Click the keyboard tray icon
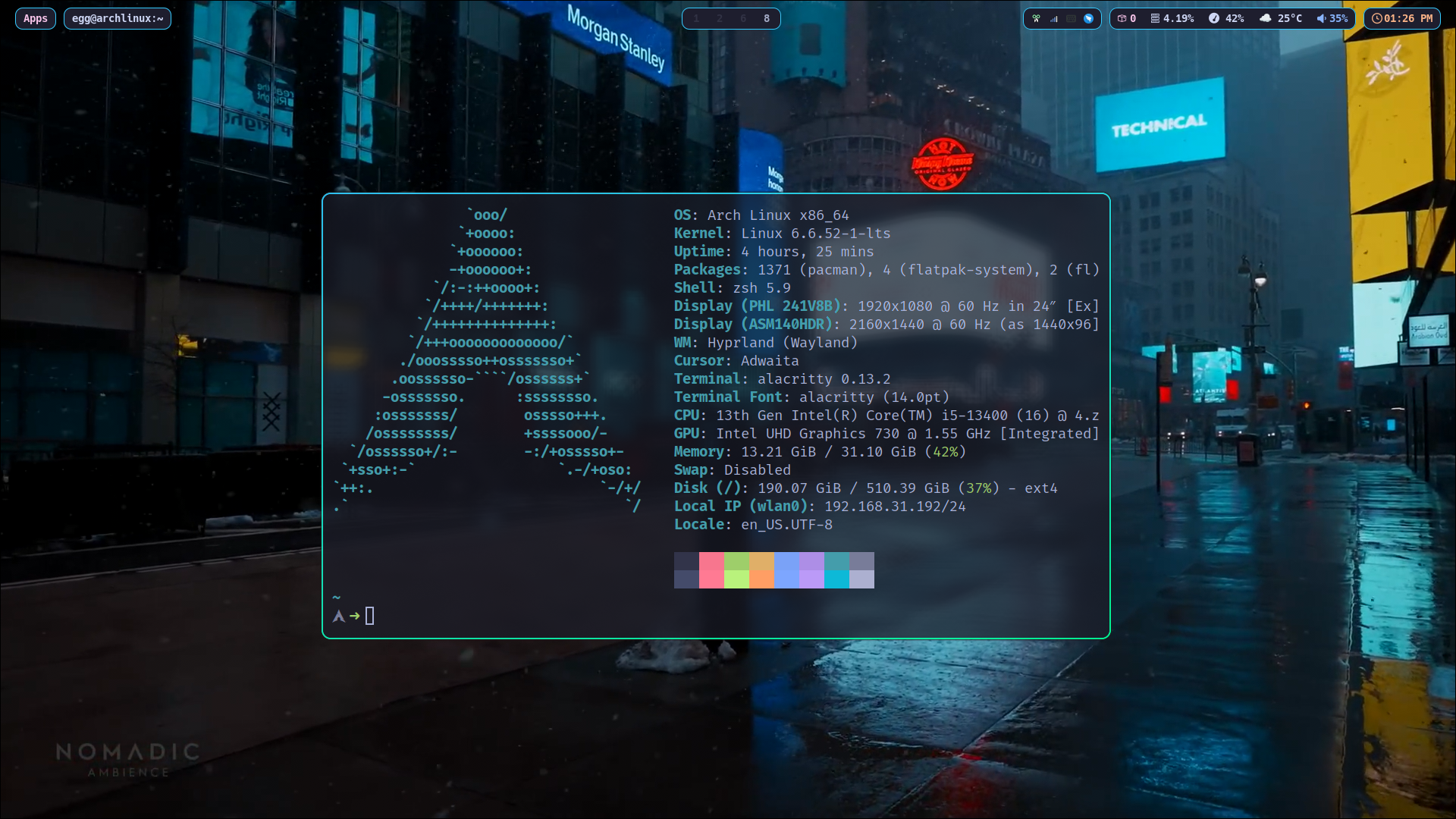The height and width of the screenshot is (819, 1456). 1071,18
